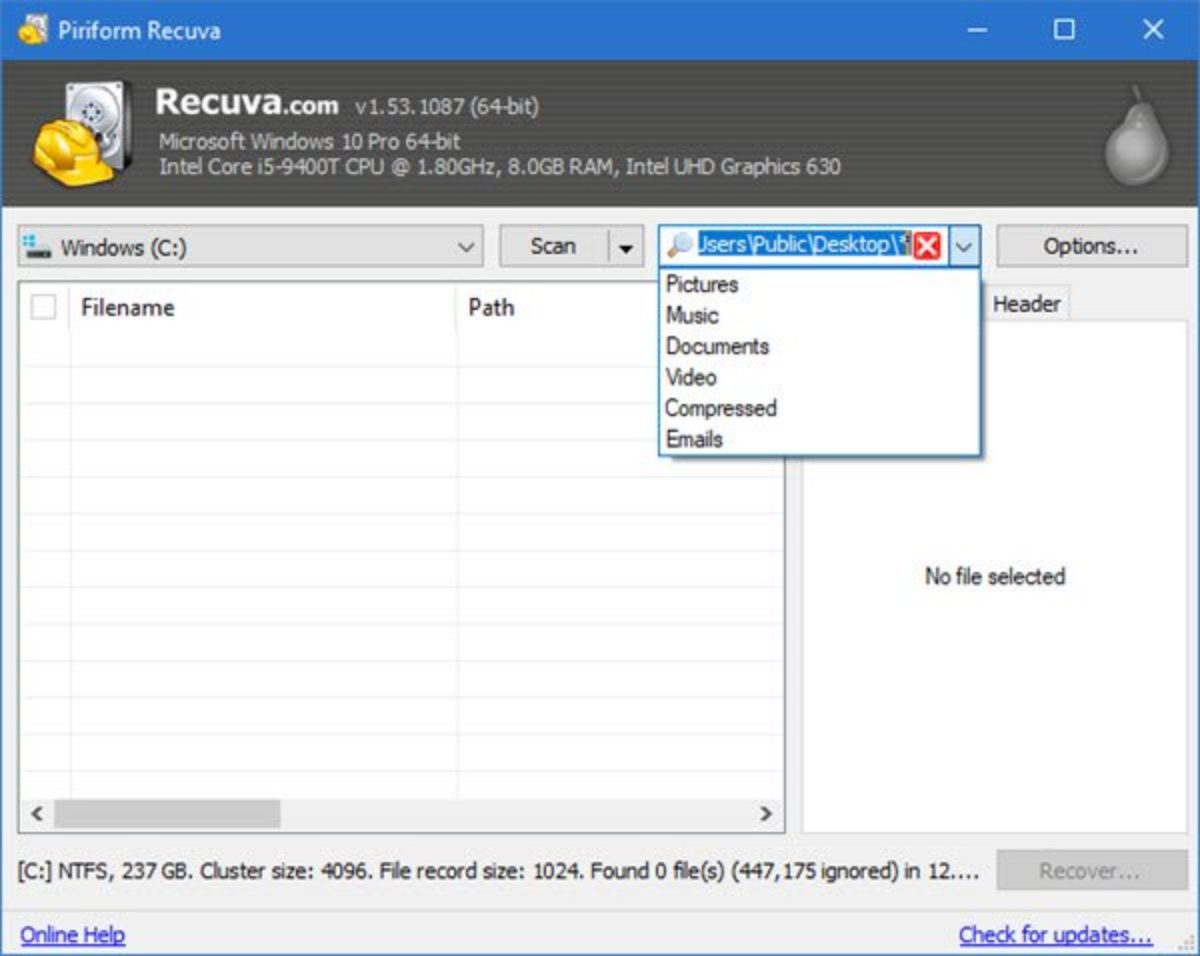Click the Recuva.com version heading

tap(346, 103)
